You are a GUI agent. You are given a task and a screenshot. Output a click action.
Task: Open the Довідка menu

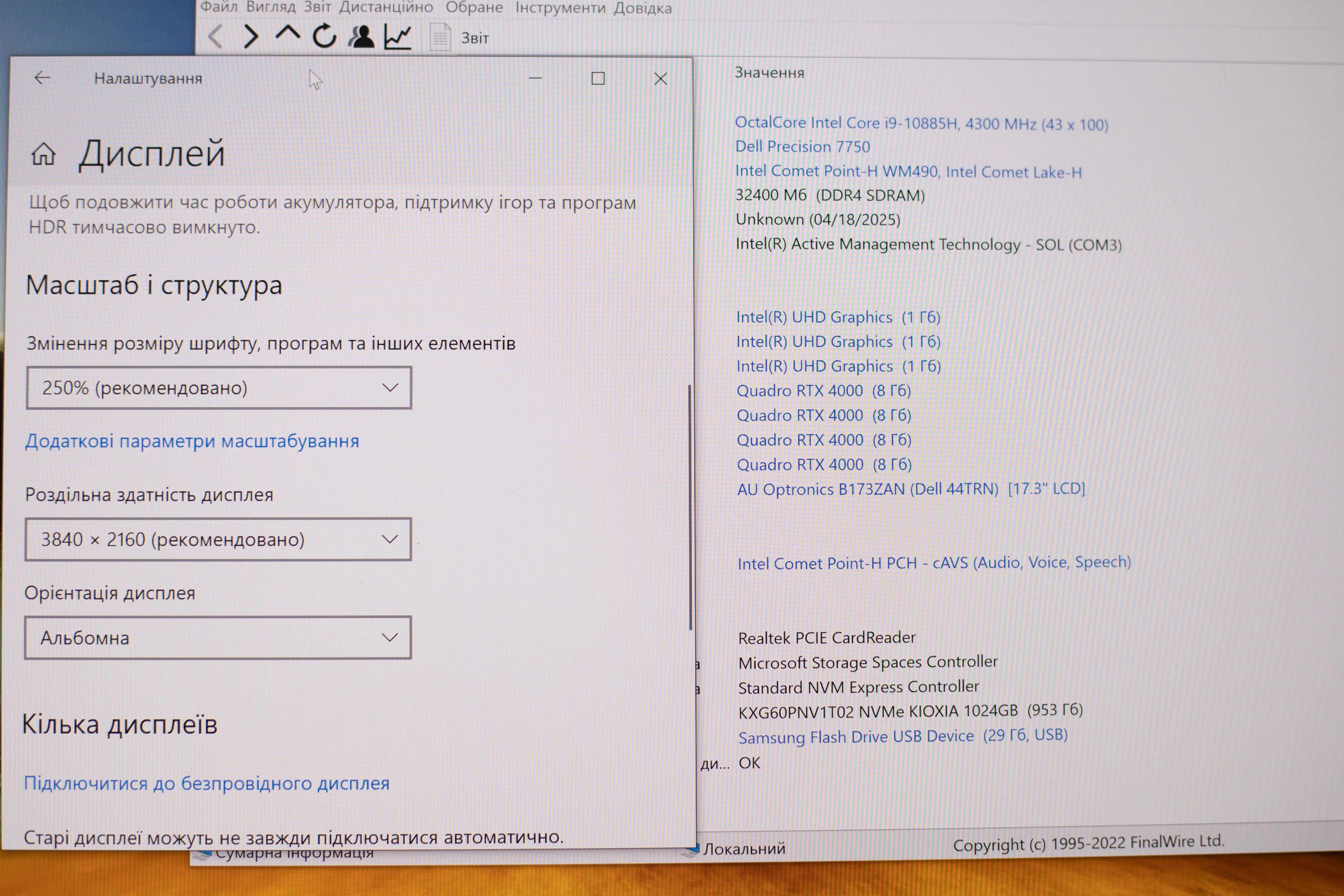coord(643,8)
